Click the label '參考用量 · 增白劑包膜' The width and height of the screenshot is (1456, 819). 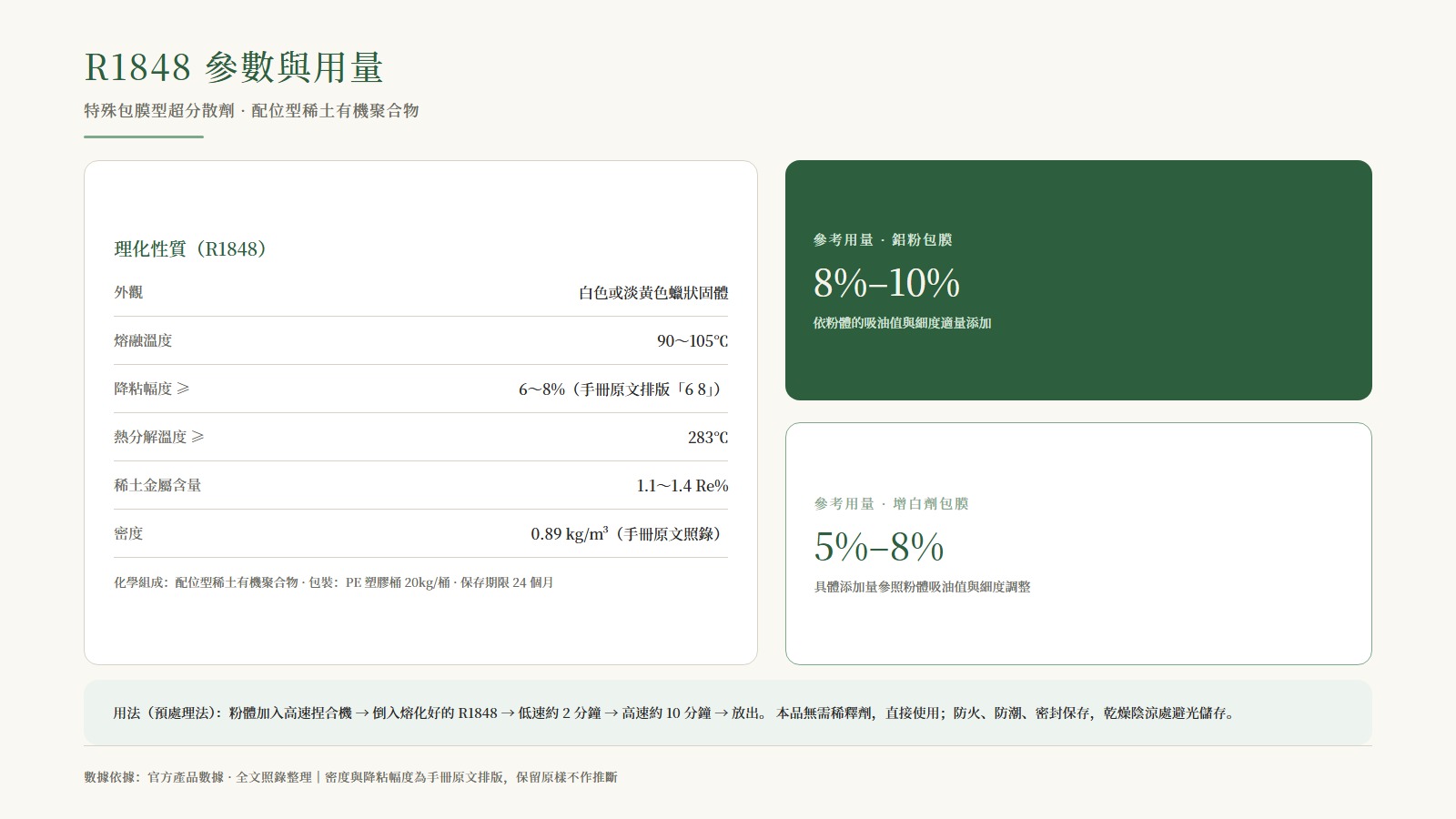[892, 504]
